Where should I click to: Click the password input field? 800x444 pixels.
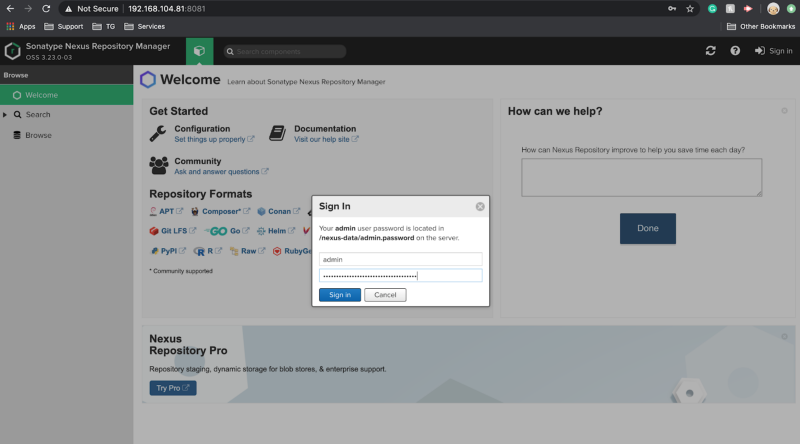tap(400, 276)
